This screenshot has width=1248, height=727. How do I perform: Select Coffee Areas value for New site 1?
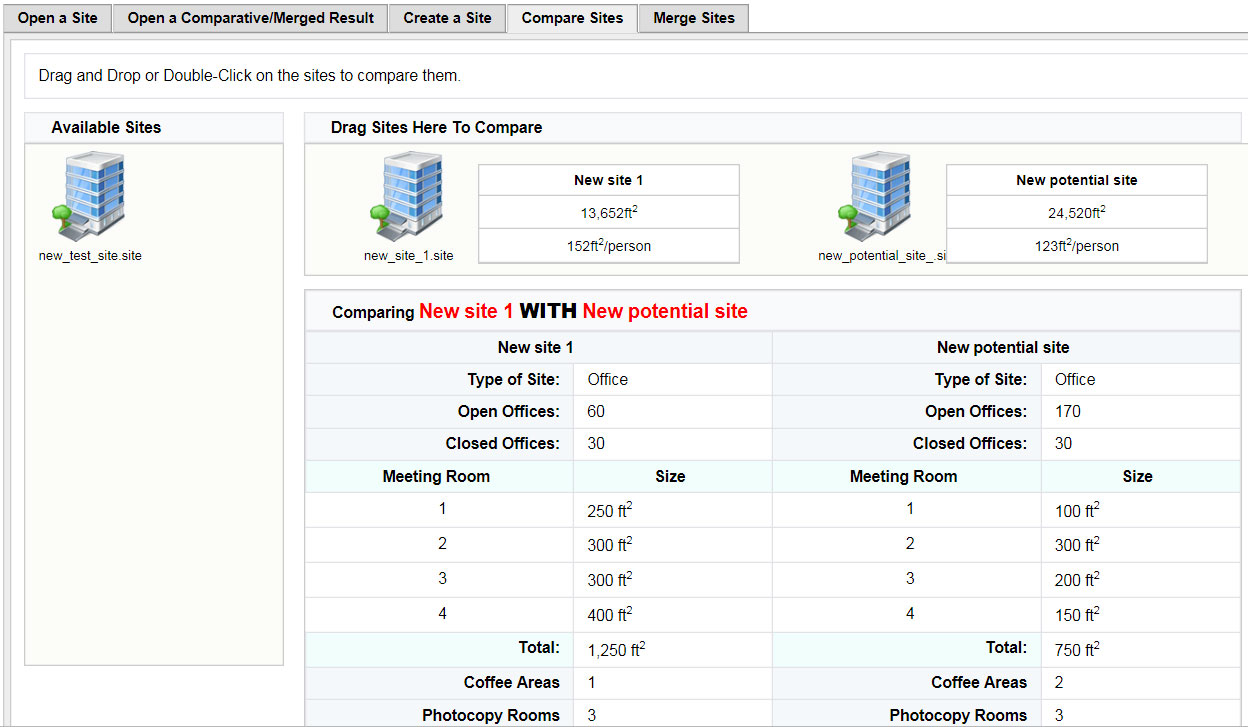coord(591,682)
